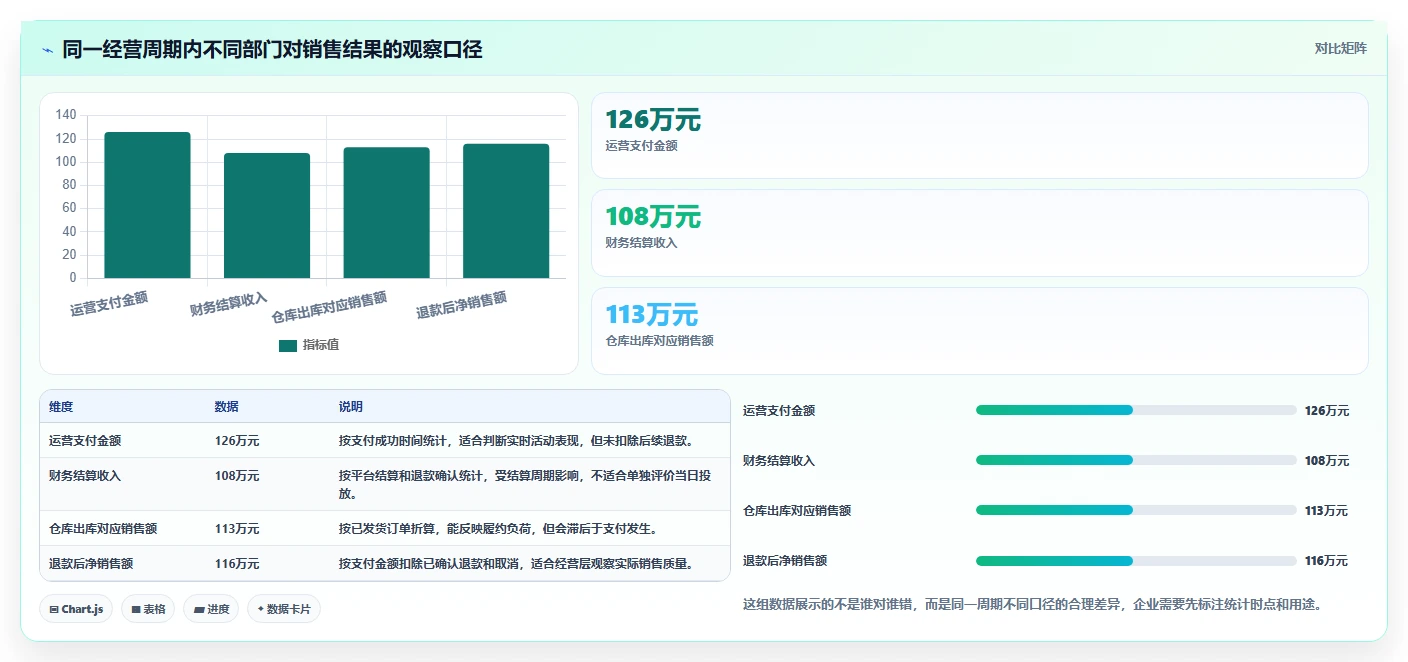Click the 数据 column header
1408x662 pixels.
click(226, 407)
